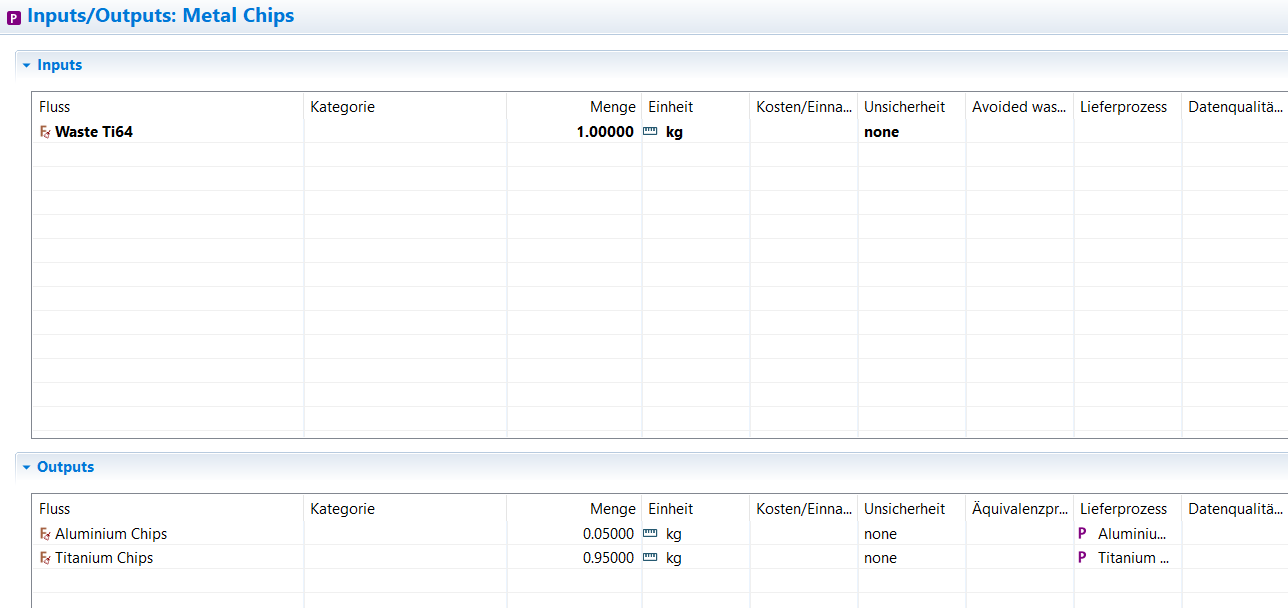This screenshot has height=608, width=1288.
Task: Collapse the Outputs section
Action: (x=27, y=467)
